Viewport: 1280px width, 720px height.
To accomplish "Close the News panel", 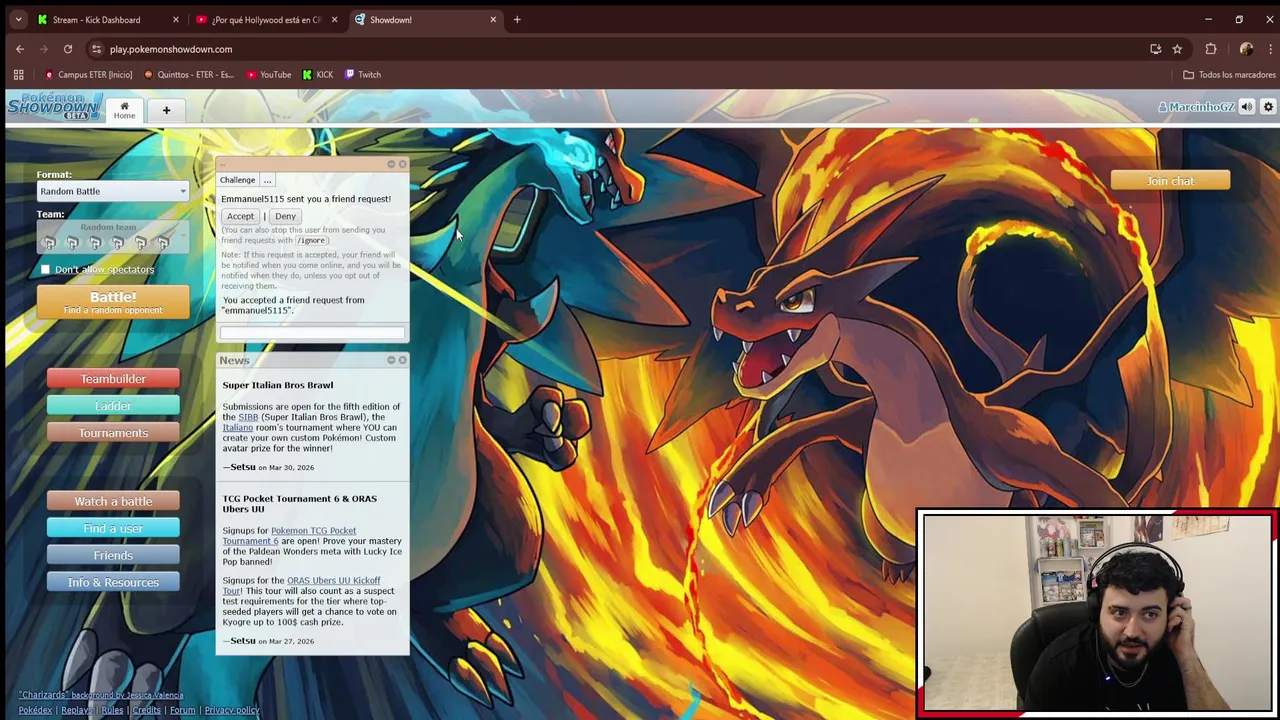I will point(402,360).
